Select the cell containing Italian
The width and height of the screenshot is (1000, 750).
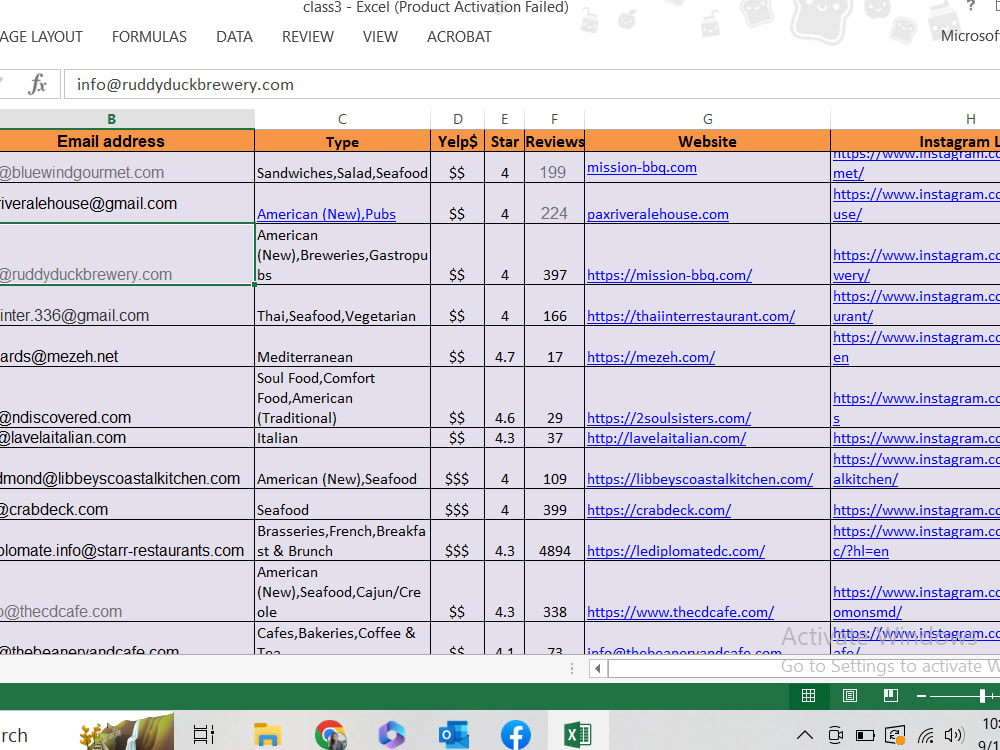click(342, 438)
